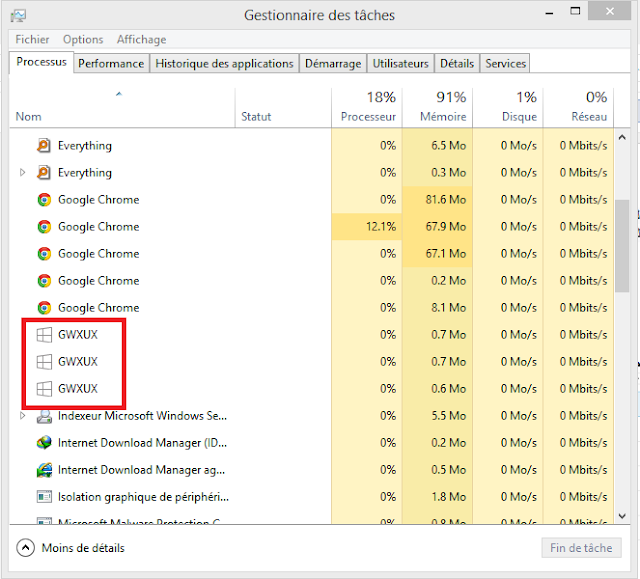This screenshot has width=640, height=579.
Task: Click the Moins de détails label
Action: point(83,548)
